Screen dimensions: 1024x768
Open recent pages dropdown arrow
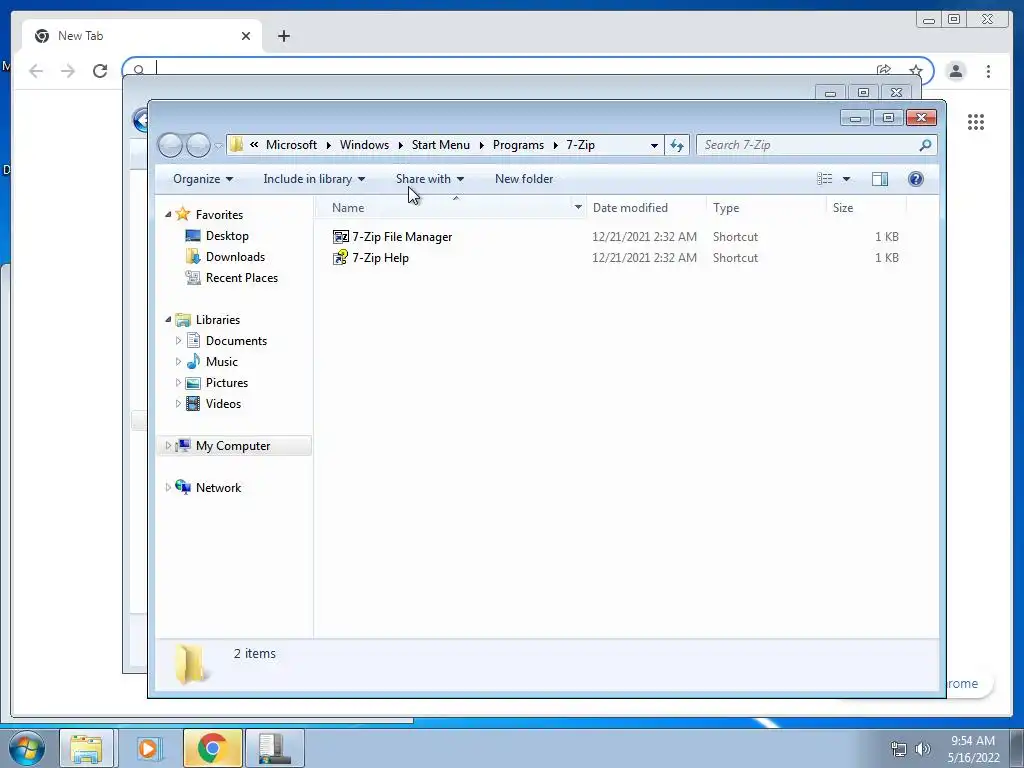pos(218,146)
